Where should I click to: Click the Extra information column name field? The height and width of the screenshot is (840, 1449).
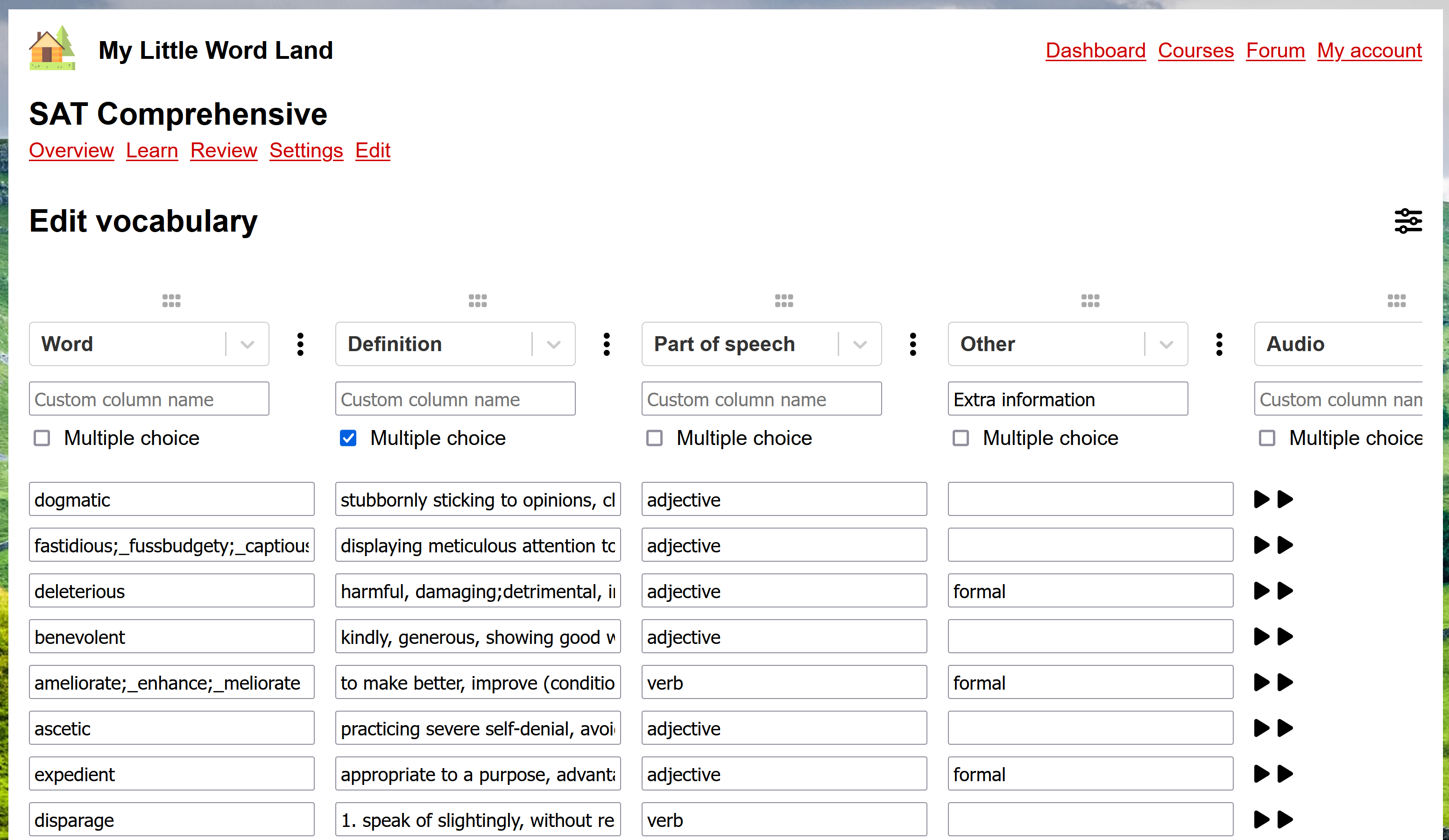[1068, 398]
